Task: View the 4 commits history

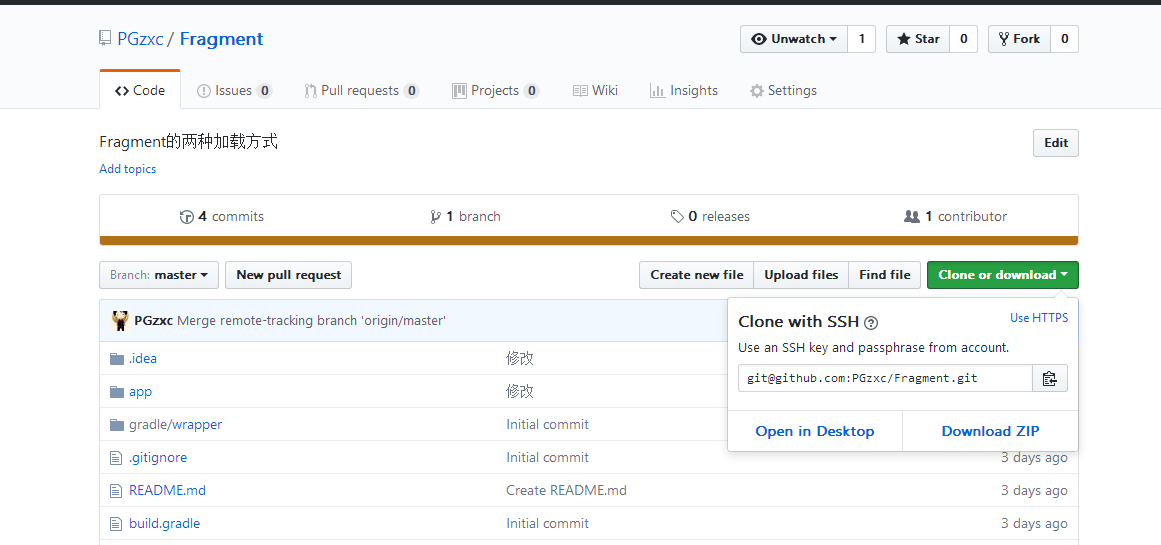Action: pos(221,216)
